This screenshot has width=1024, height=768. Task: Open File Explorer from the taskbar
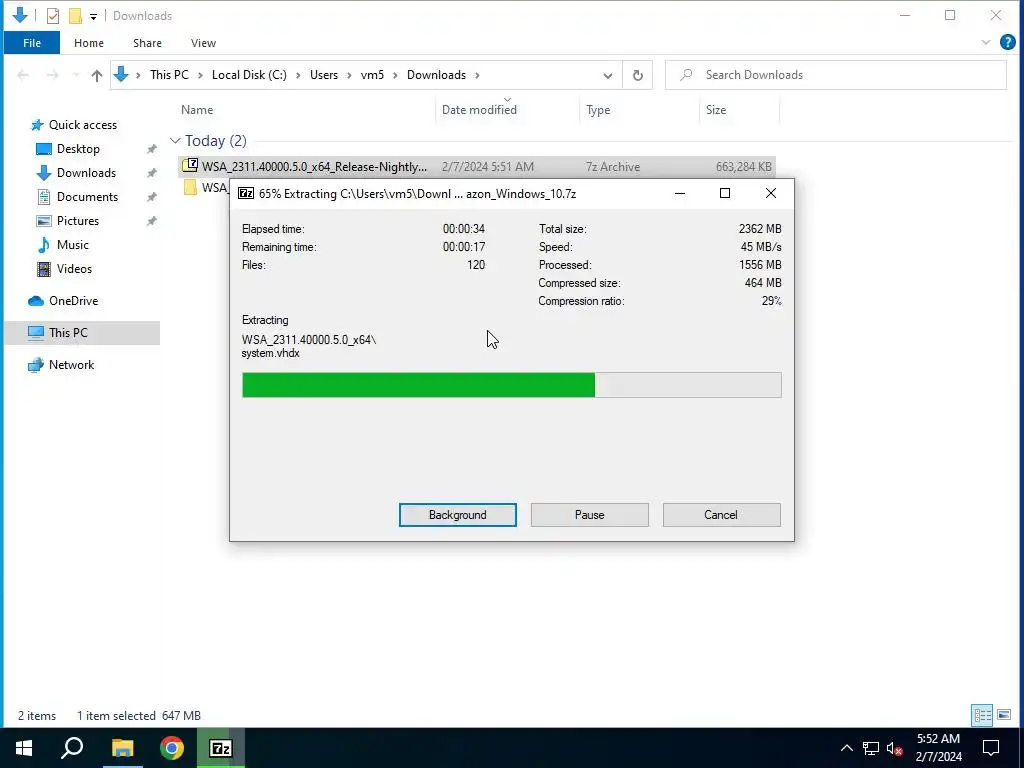tap(122, 748)
